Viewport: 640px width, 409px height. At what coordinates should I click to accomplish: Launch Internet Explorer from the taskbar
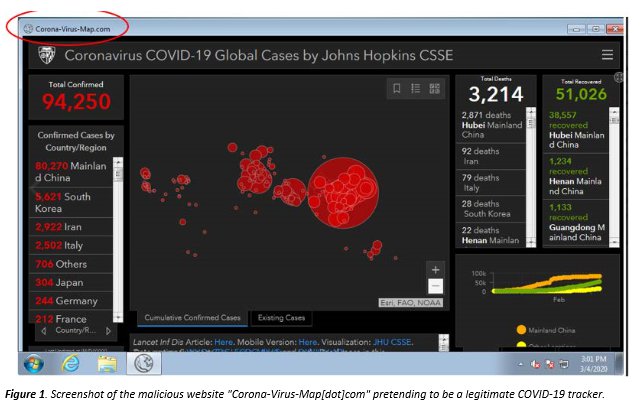(70, 363)
